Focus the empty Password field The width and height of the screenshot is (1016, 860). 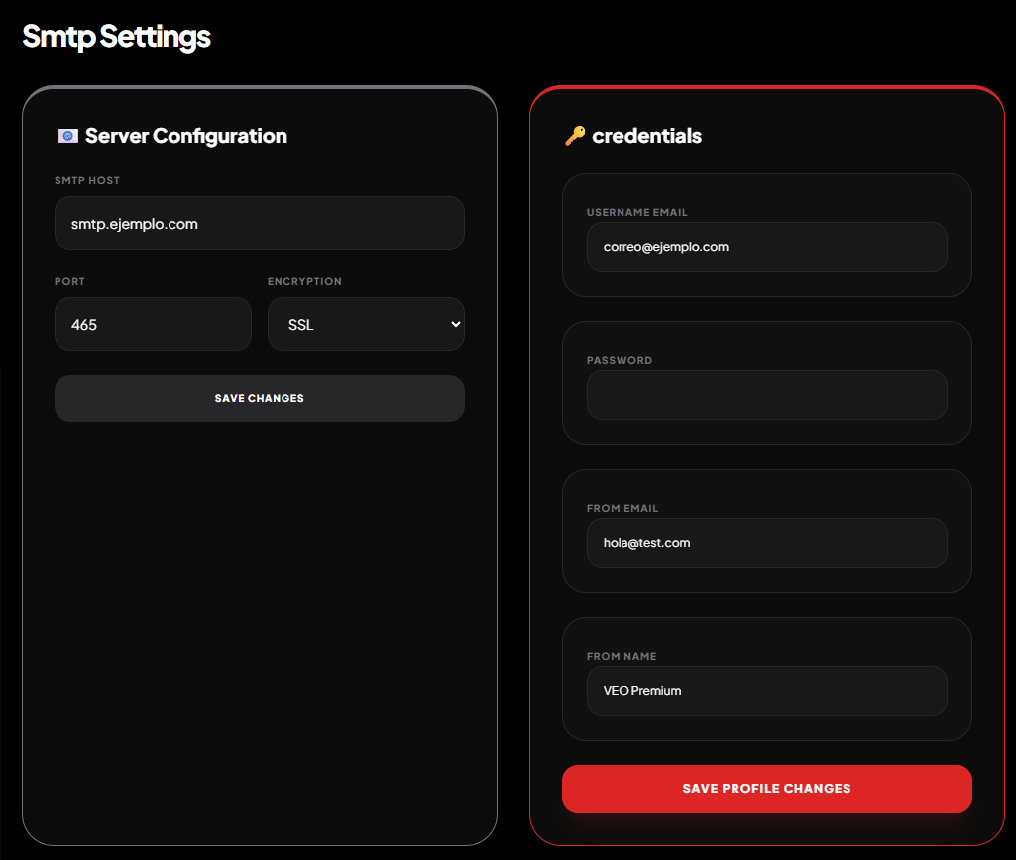(766, 395)
